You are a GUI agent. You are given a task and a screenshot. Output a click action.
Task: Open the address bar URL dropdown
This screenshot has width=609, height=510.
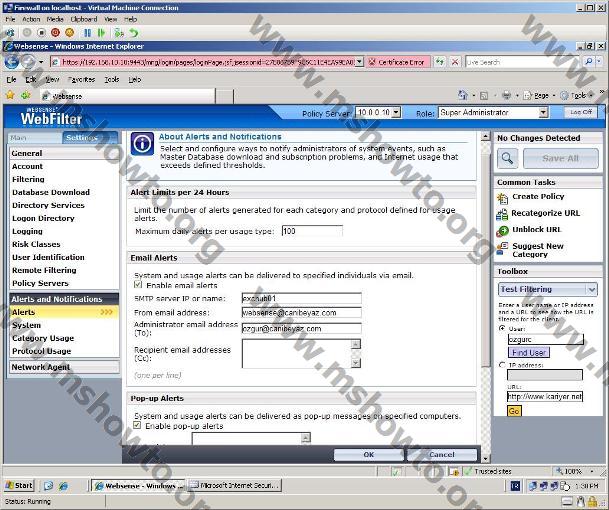click(x=359, y=62)
